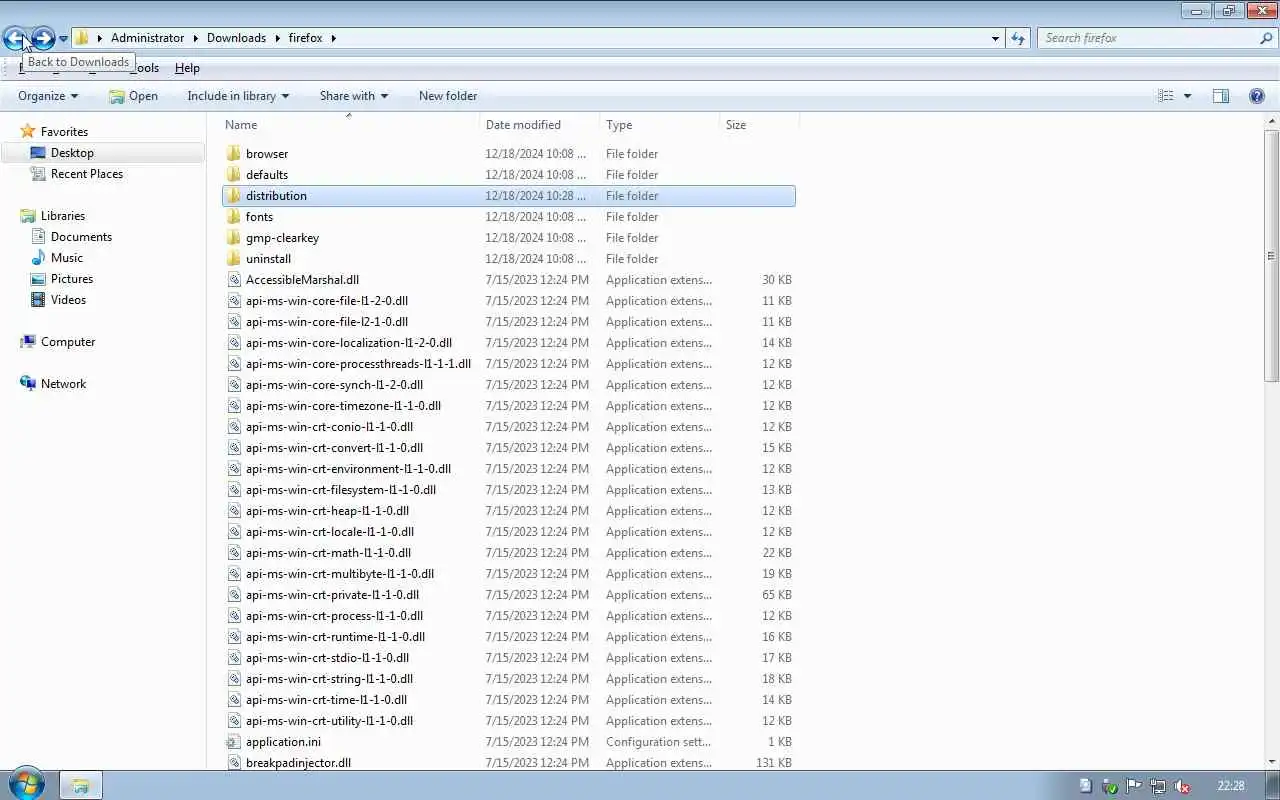Screen dimensions: 1280x800
Task: Click the network tray icon
Action: 1158,787
